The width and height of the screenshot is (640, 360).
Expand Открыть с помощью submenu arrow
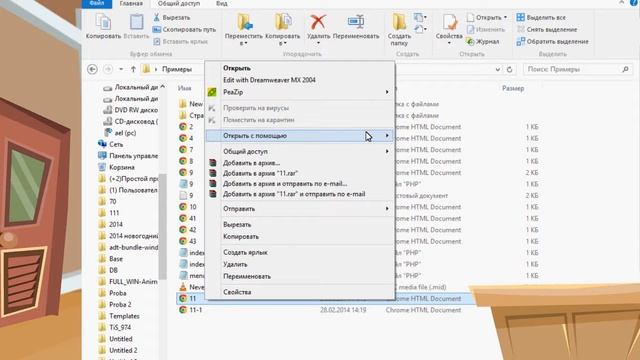point(387,136)
